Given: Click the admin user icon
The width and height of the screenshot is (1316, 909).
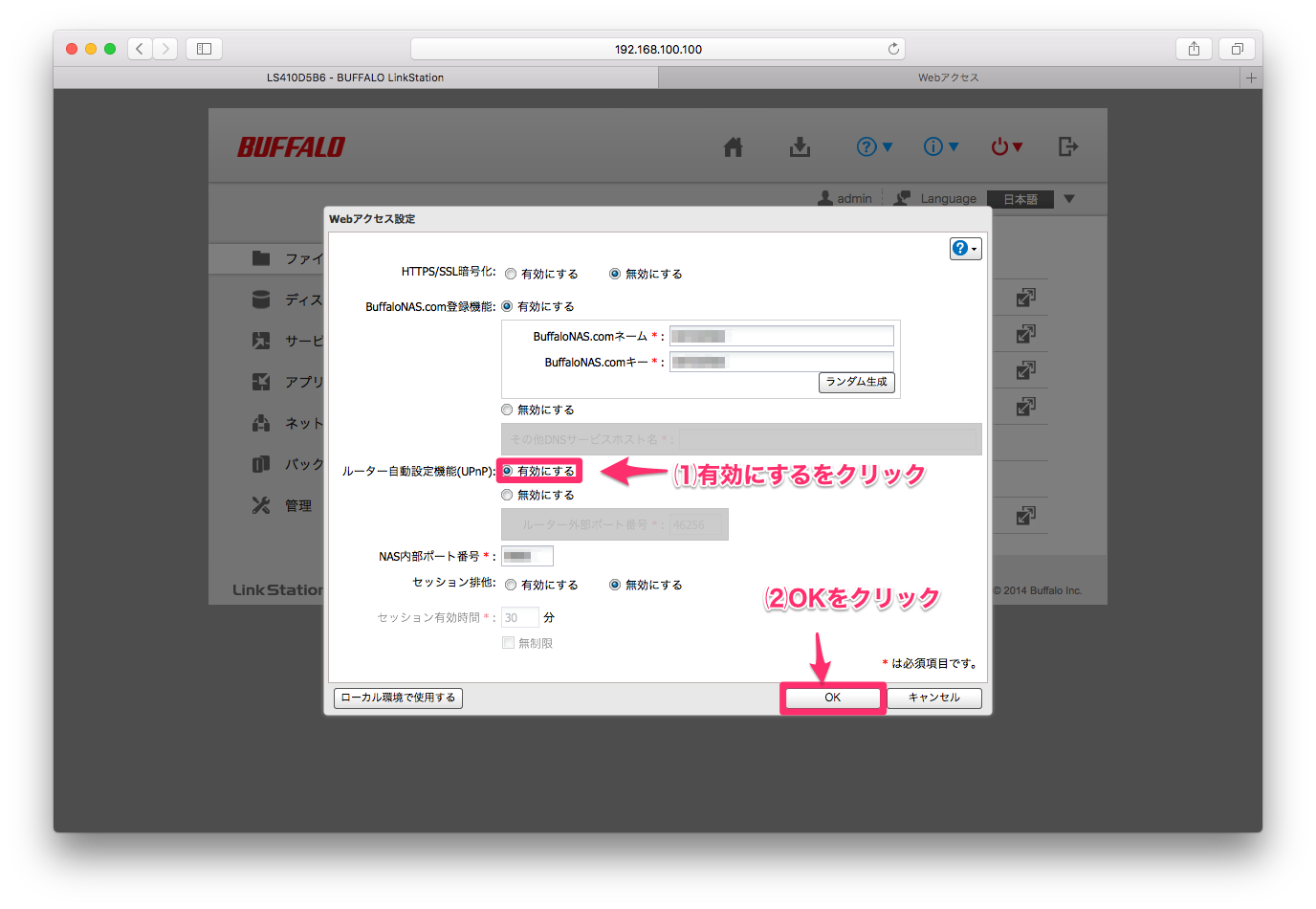Looking at the screenshot, I should coord(825,198).
